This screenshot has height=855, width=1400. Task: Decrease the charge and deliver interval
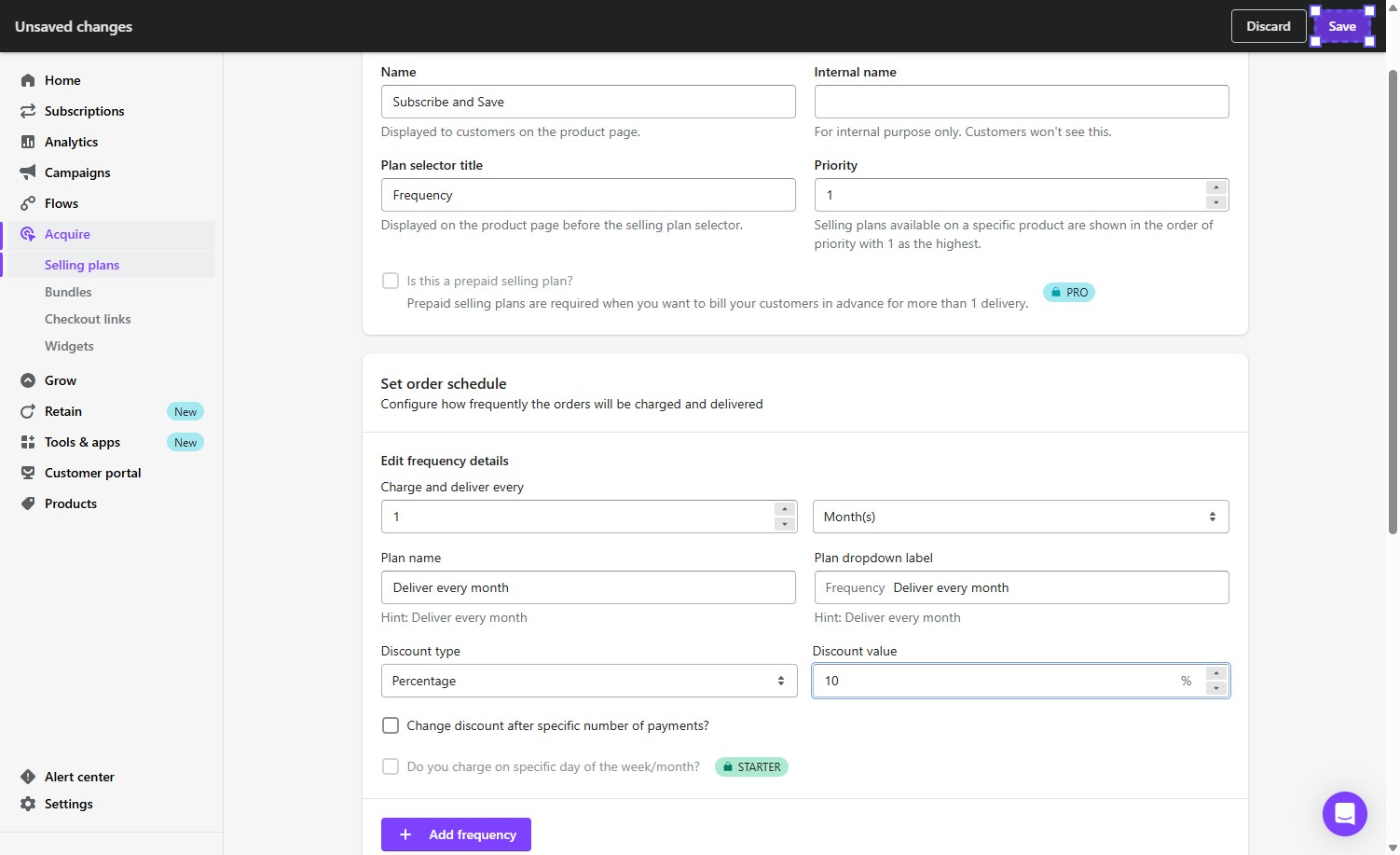[785, 524]
